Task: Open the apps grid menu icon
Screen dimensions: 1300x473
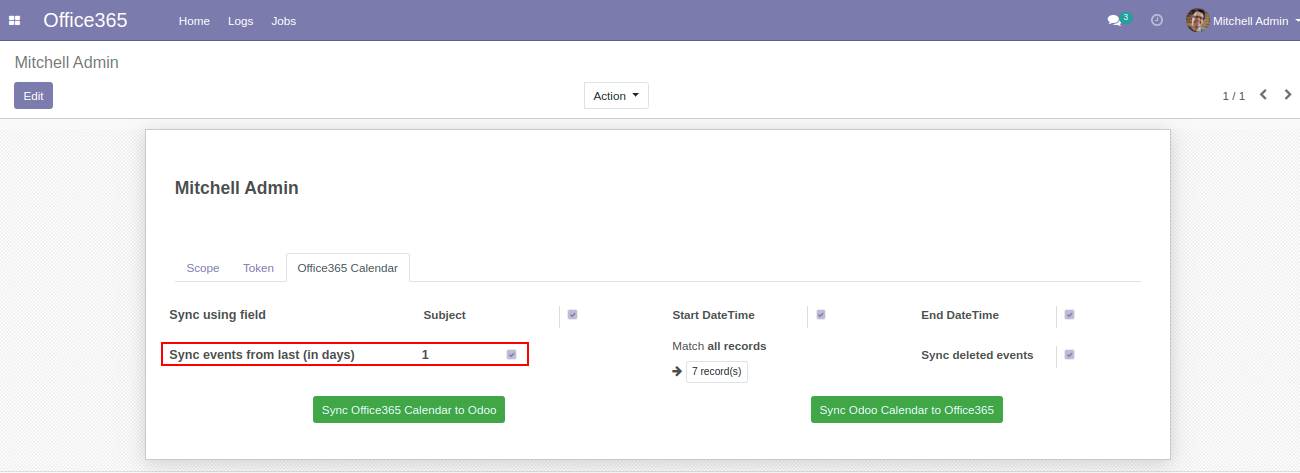Action: click(15, 21)
